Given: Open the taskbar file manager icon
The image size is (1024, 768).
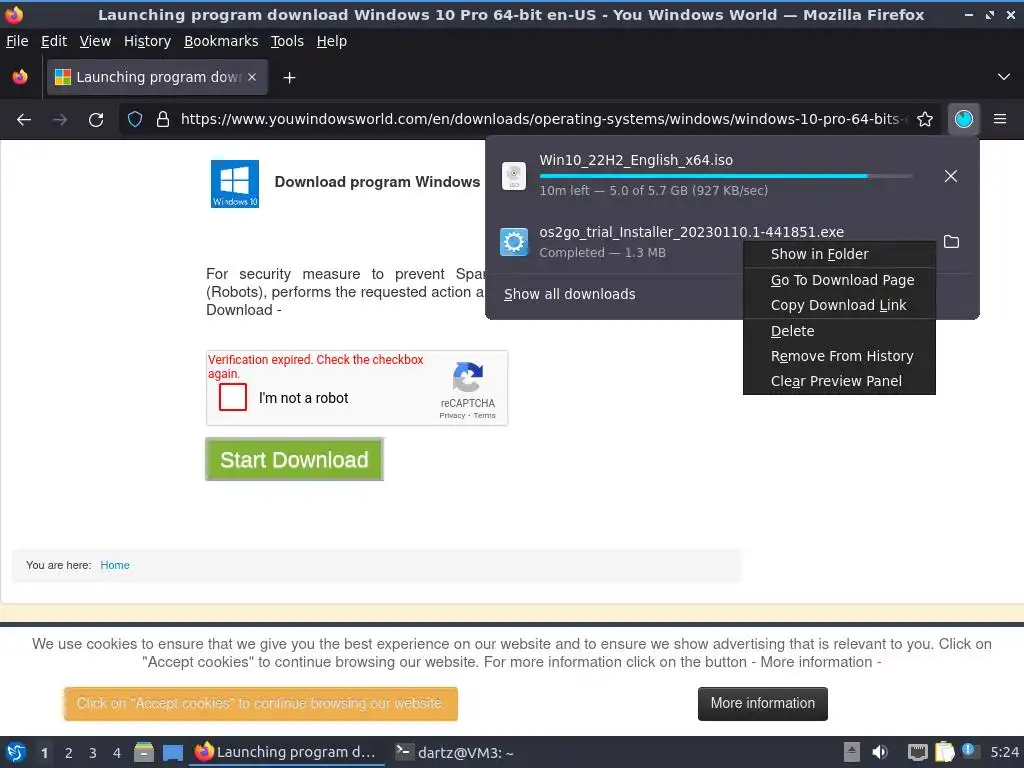Looking at the screenshot, I should (x=144, y=752).
